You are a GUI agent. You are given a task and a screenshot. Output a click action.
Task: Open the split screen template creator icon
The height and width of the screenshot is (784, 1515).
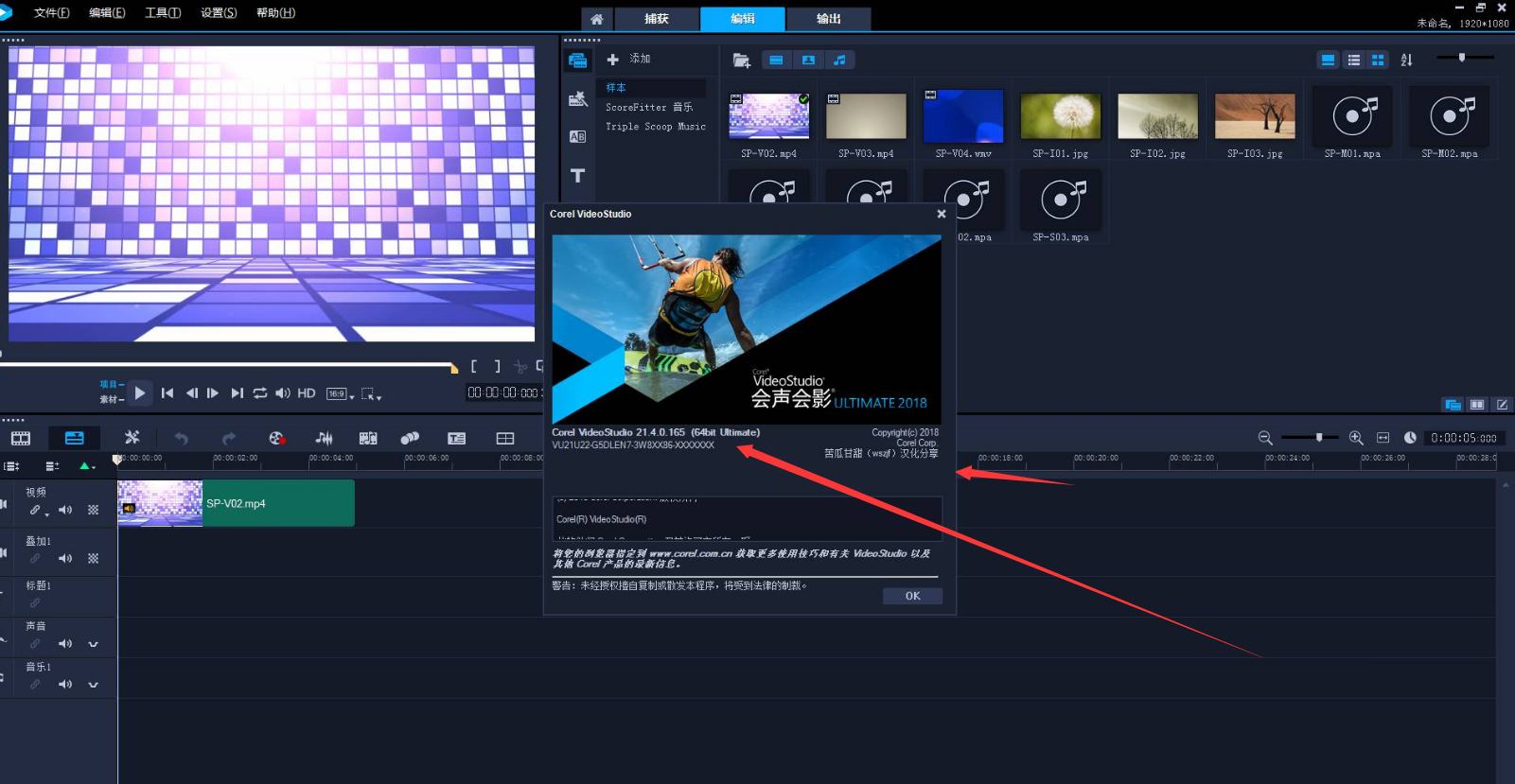505,438
